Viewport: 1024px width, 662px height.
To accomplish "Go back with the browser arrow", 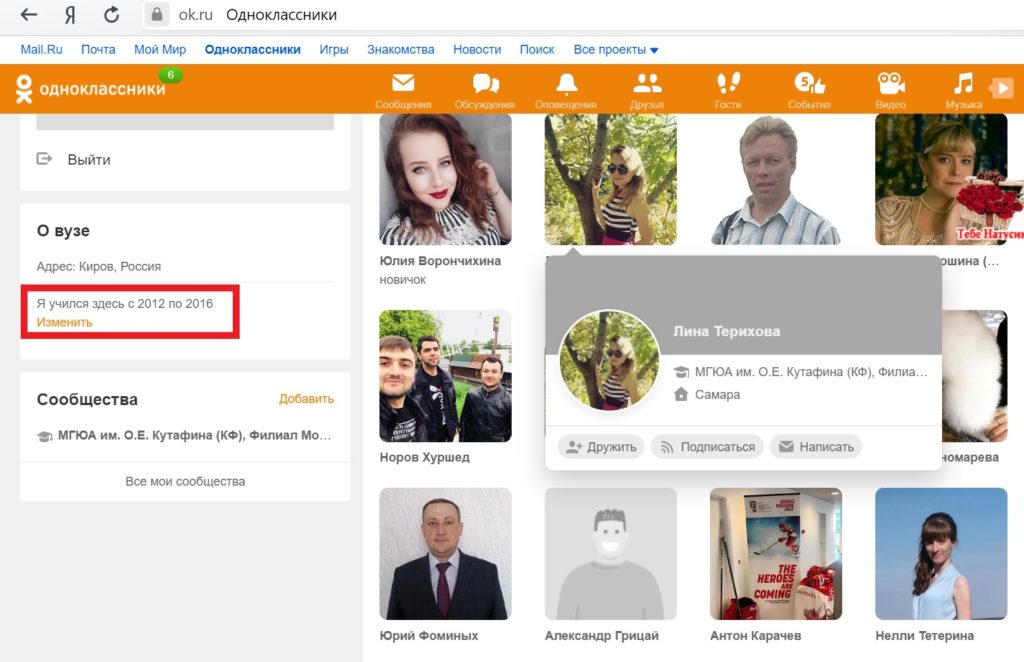I will (29, 15).
